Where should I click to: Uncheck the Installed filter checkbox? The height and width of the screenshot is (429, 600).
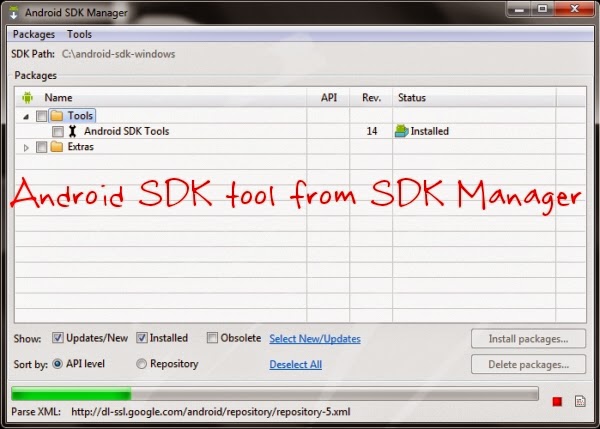pos(142,338)
